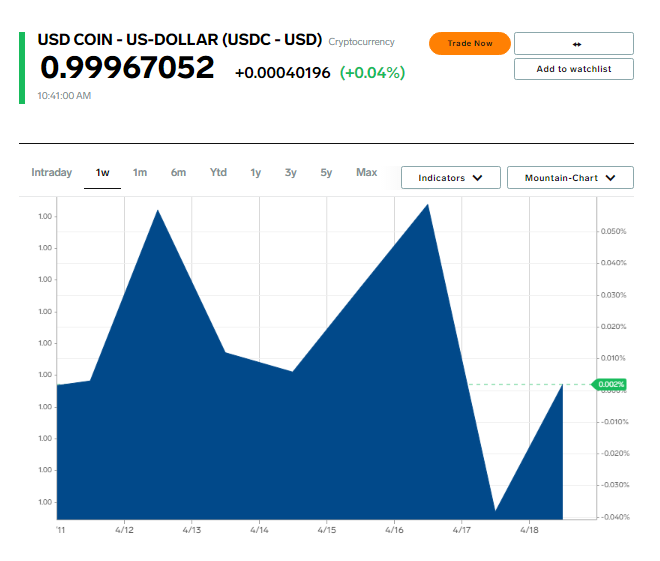Click the 0.010% axis label
660x561 pixels.
pyautogui.click(x=613, y=358)
